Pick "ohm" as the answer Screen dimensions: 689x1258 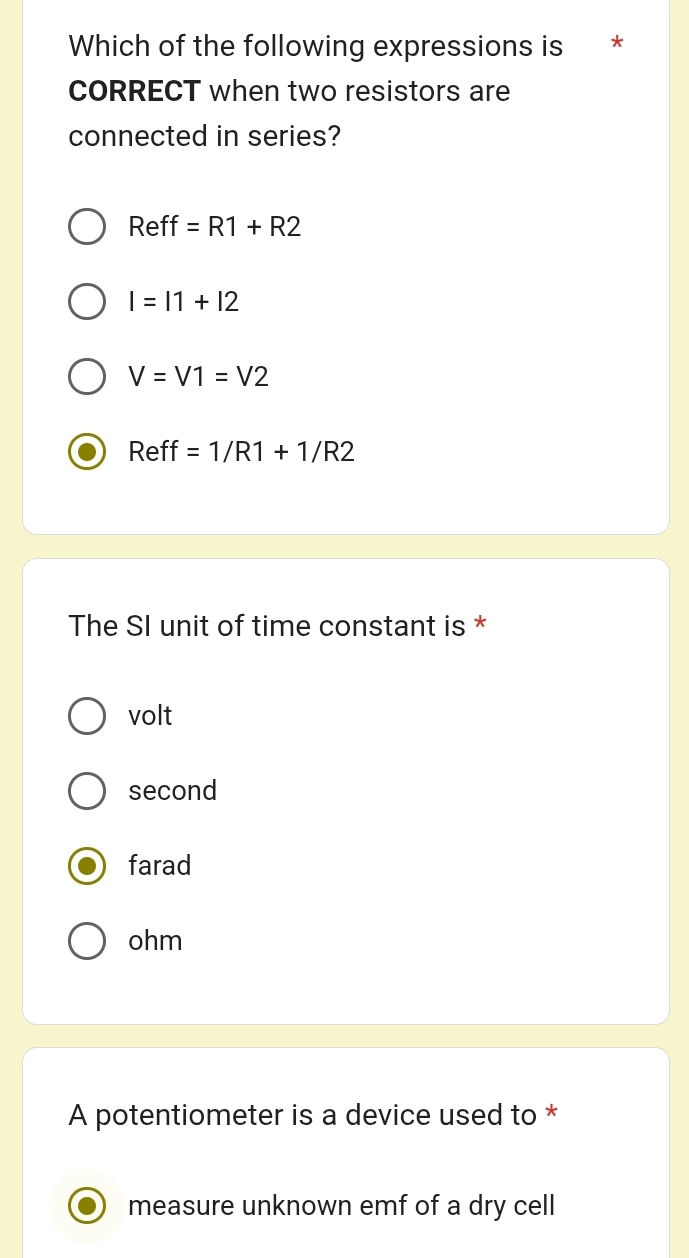(x=87, y=940)
